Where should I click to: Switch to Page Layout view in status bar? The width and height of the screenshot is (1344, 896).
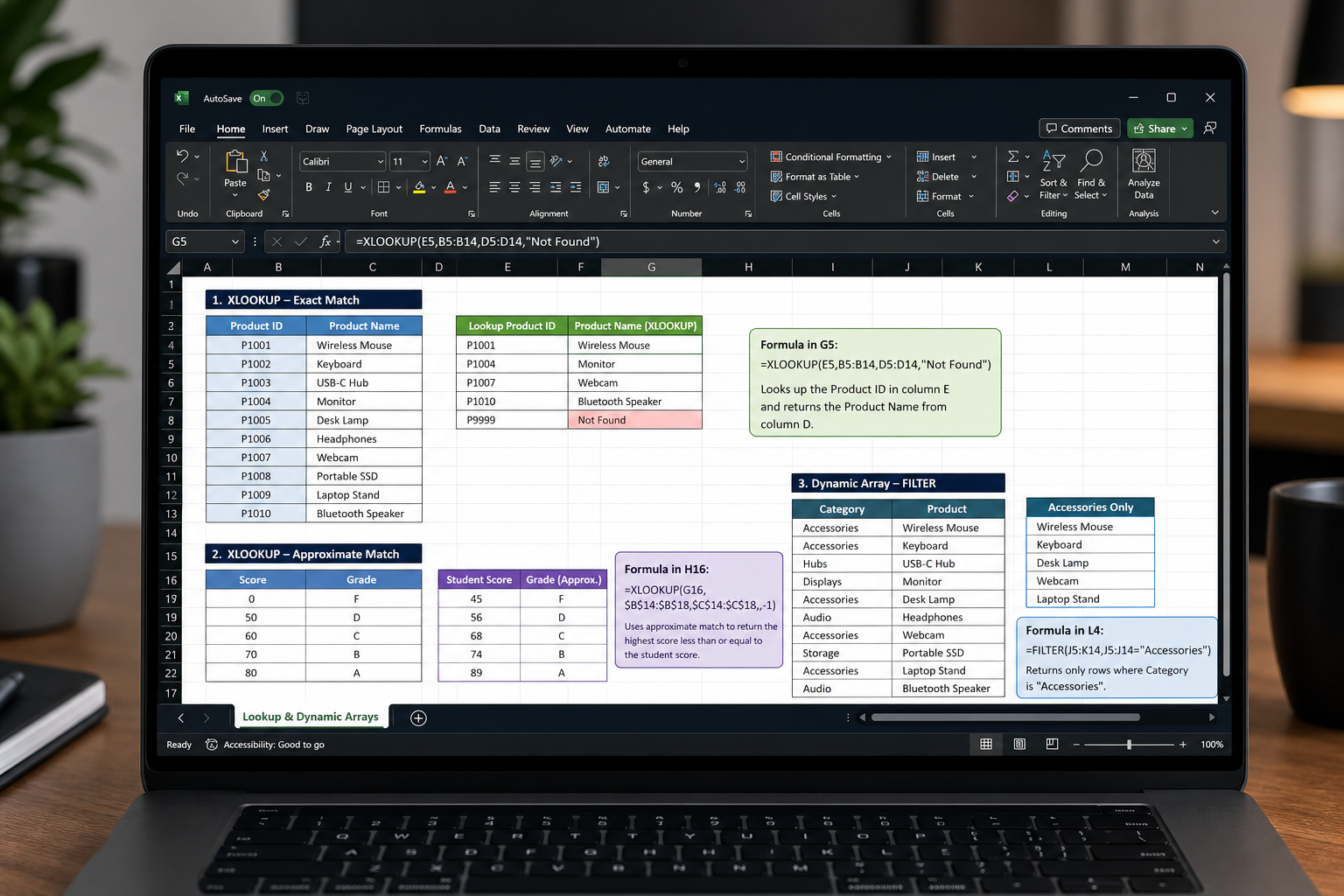point(1019,745)
